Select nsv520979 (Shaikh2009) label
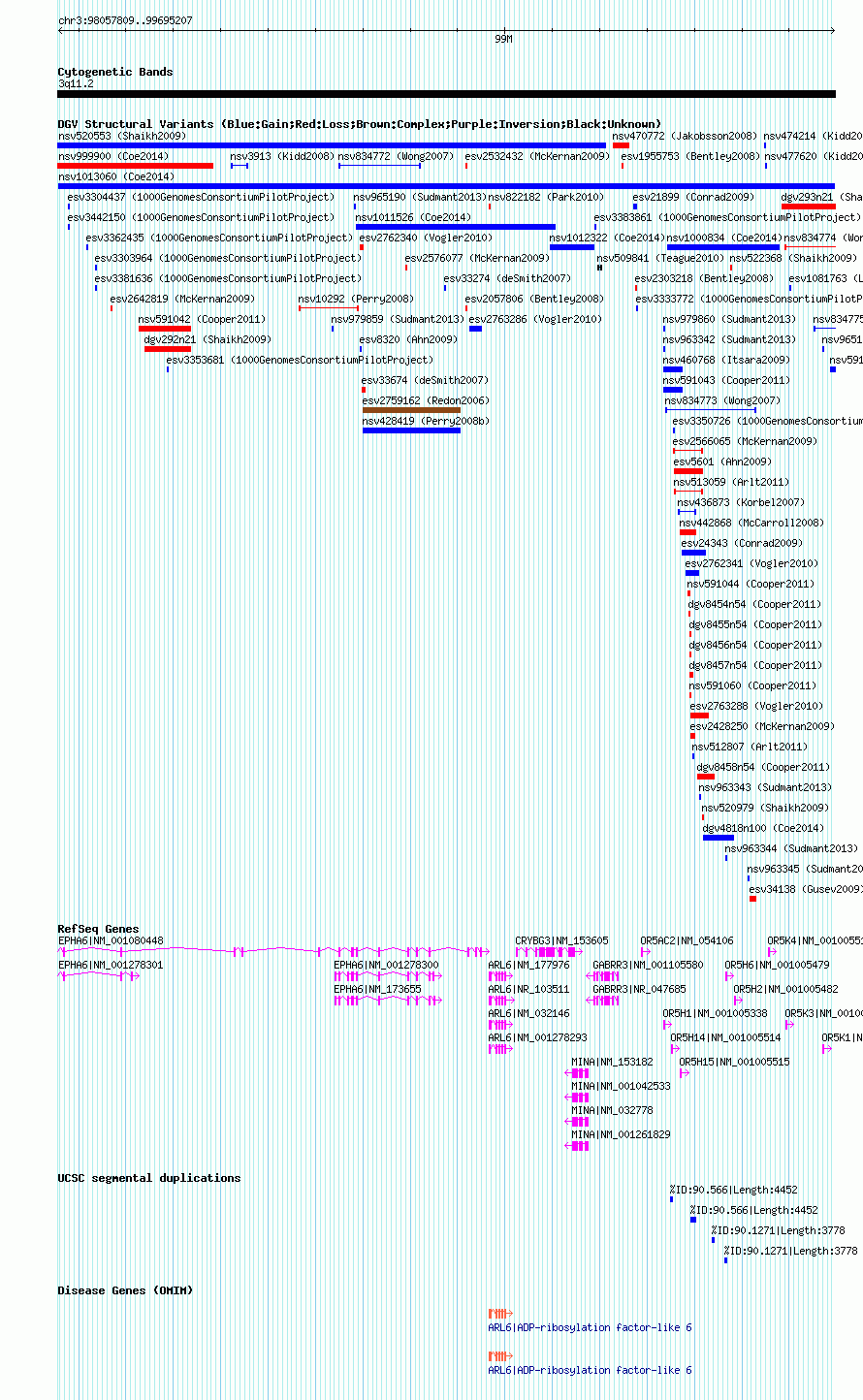Image resolution: width=863 pixels, height=1400 pixels. pos(765,808)
